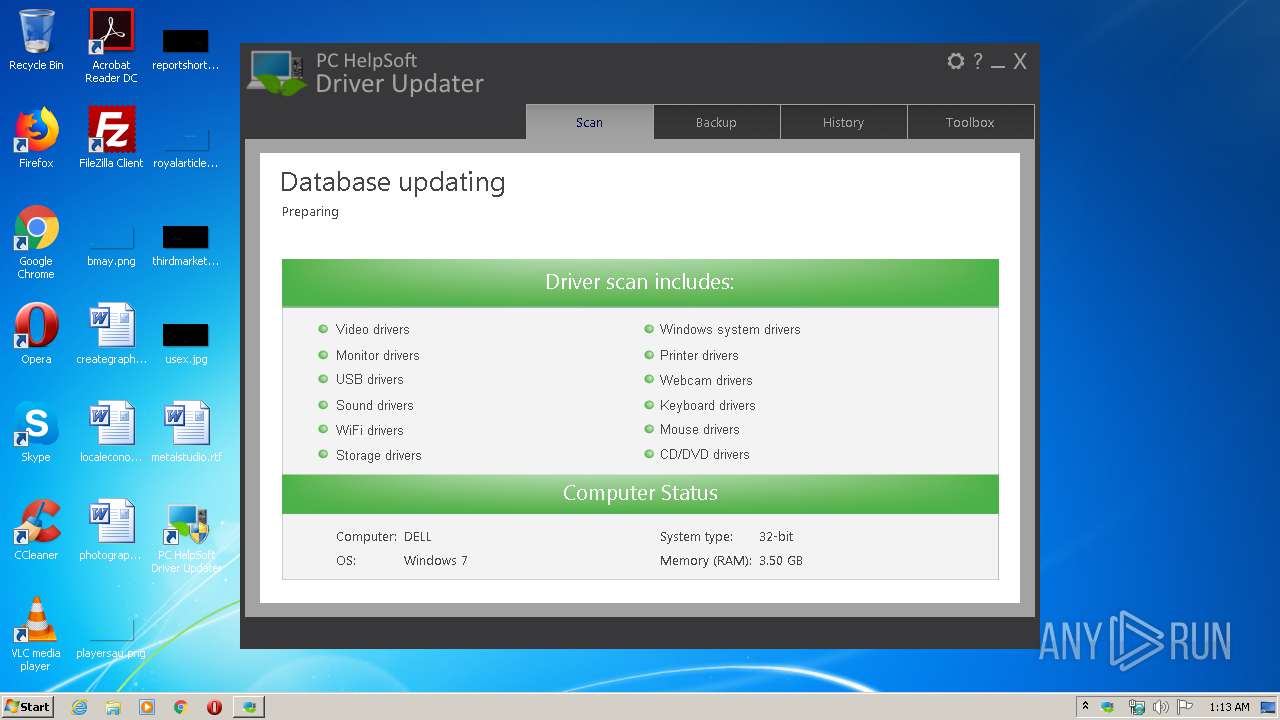Image resolution: width=1280 pixels, height=720 pixels.
Task: Click the 'Preparing' status text
Action: [x=310, y=212]
